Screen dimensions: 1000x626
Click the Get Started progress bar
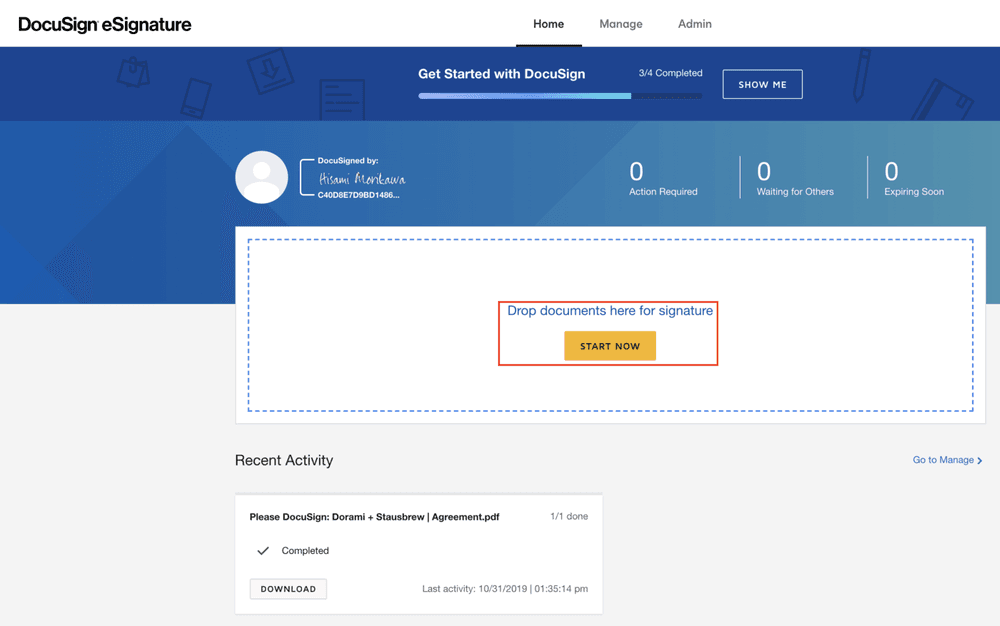(x=560, y=96)
